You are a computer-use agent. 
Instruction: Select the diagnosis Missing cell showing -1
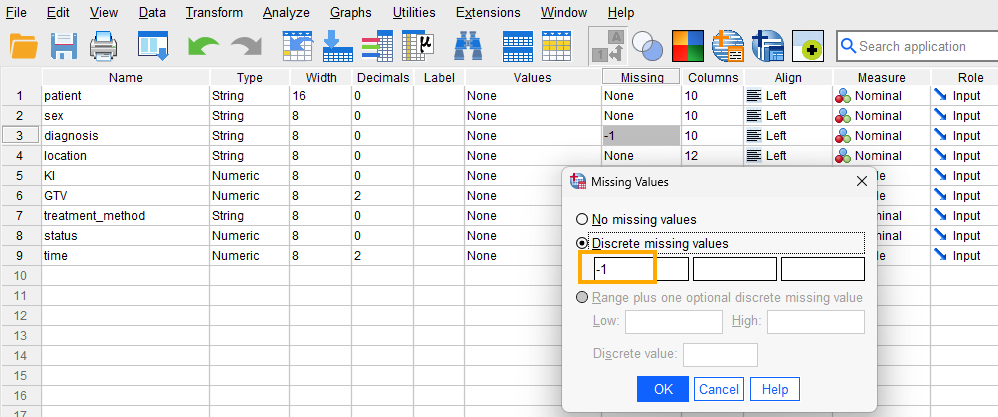(x=641, y=136)
